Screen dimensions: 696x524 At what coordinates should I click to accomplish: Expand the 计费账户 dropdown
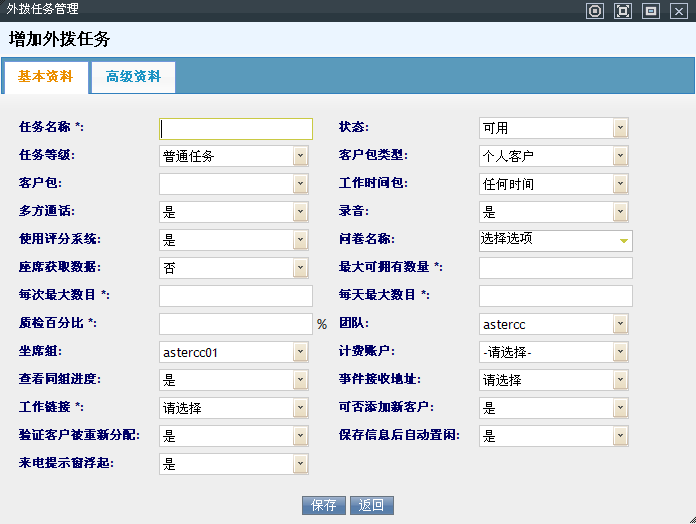point(554,352)
